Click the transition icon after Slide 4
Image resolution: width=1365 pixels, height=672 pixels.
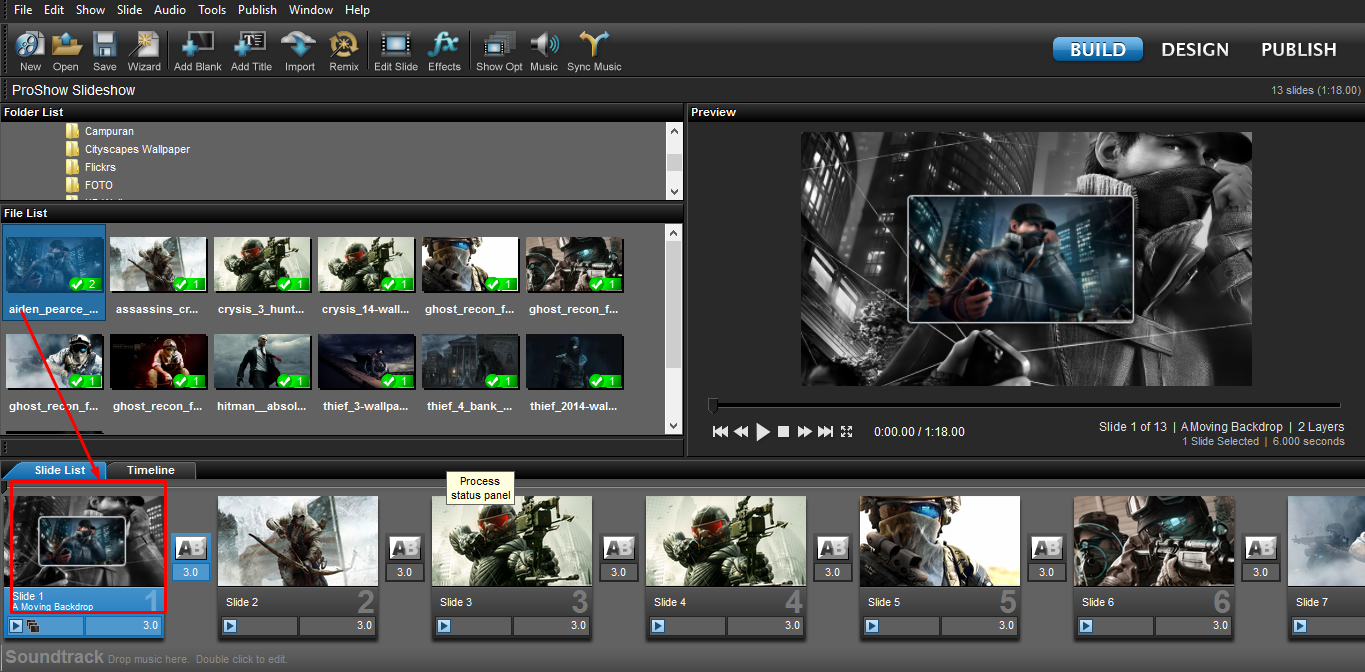tap(832, 548)
